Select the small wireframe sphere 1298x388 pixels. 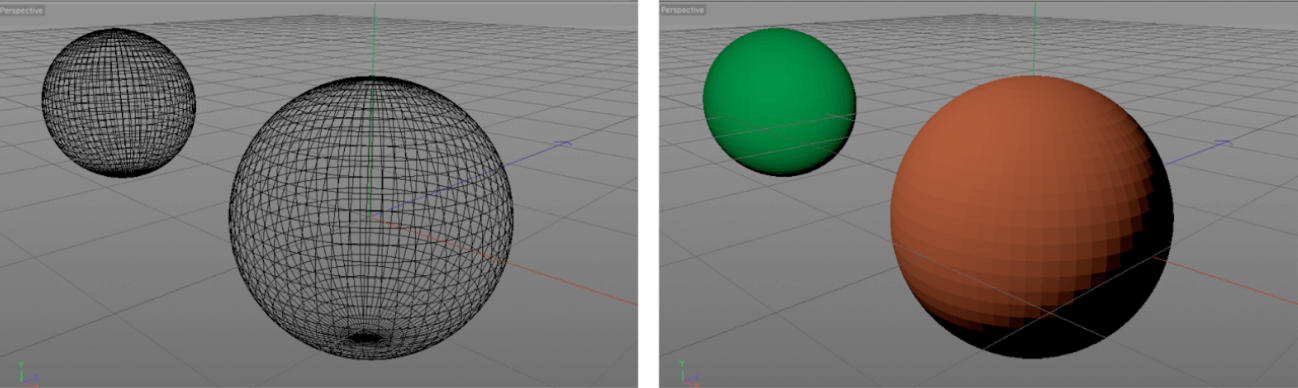coord(118,102)
